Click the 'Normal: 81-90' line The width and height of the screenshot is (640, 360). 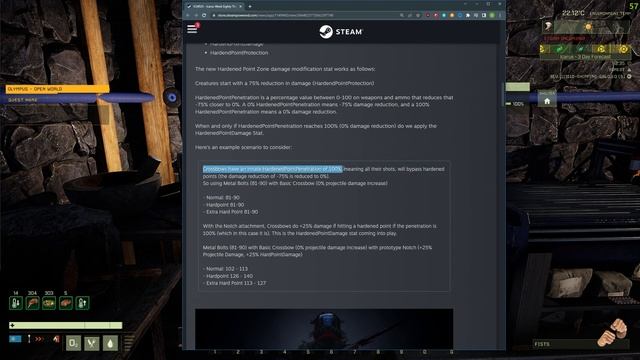[x=222, y=198]
